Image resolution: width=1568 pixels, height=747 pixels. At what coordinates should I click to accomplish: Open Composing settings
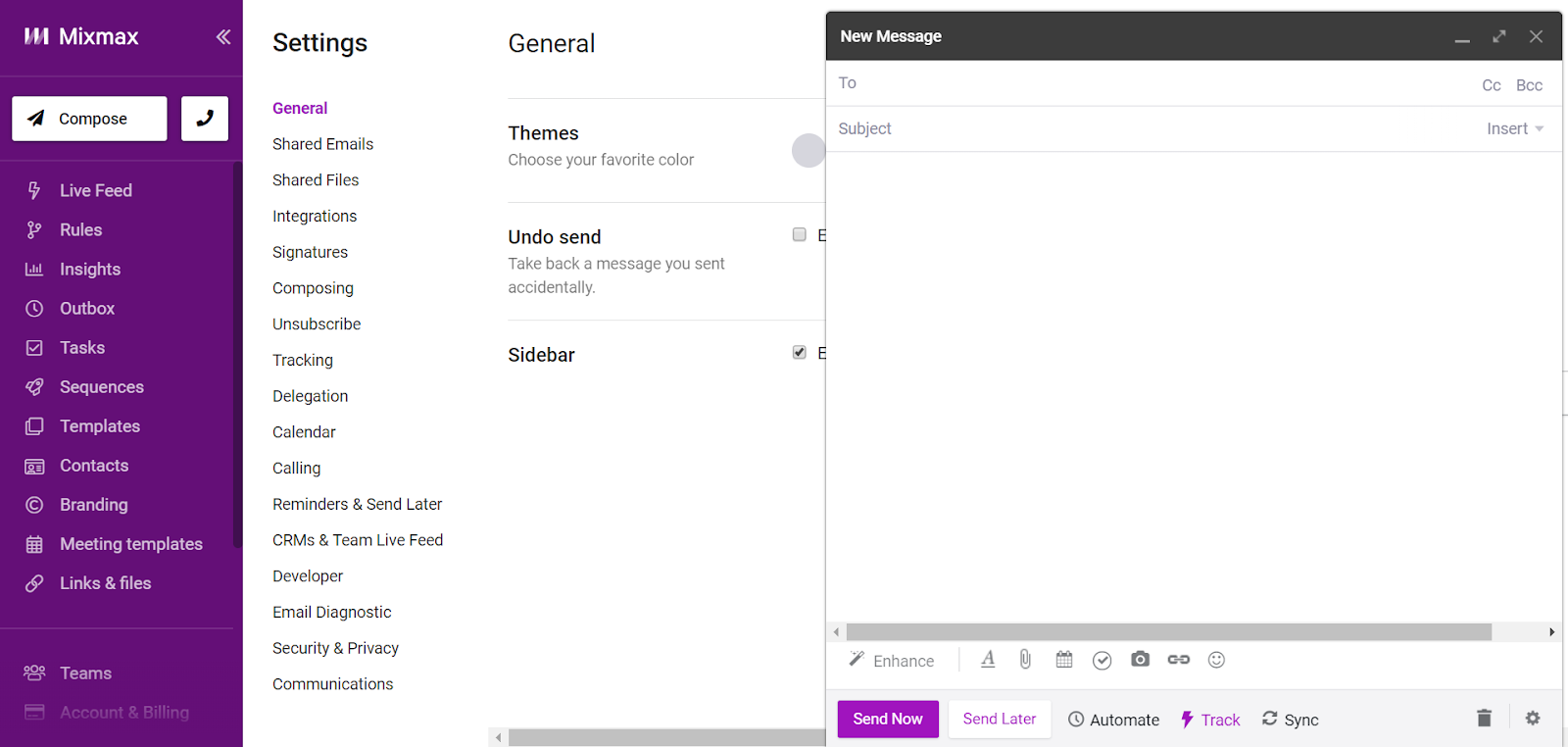click(313, 288)
